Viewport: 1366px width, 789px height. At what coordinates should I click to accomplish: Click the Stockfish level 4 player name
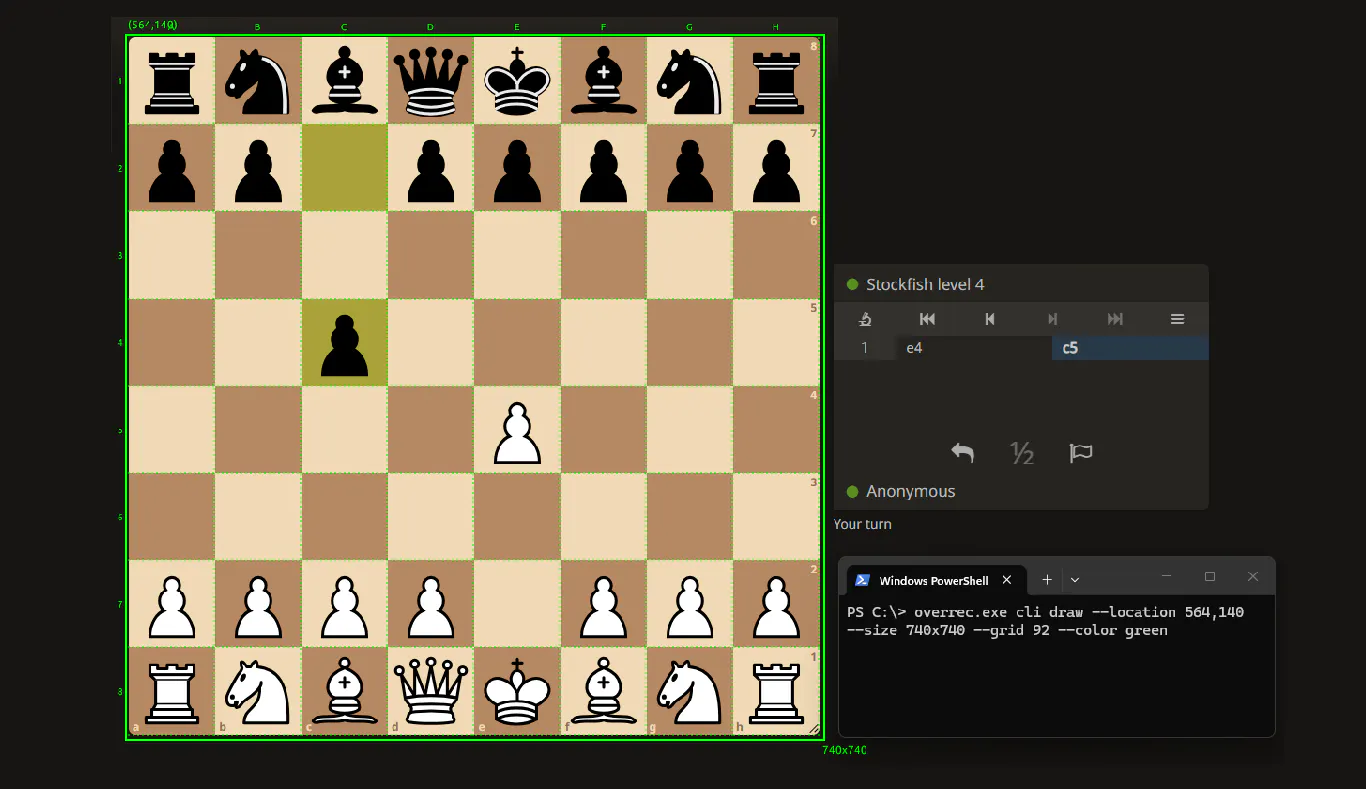(925, 284)
